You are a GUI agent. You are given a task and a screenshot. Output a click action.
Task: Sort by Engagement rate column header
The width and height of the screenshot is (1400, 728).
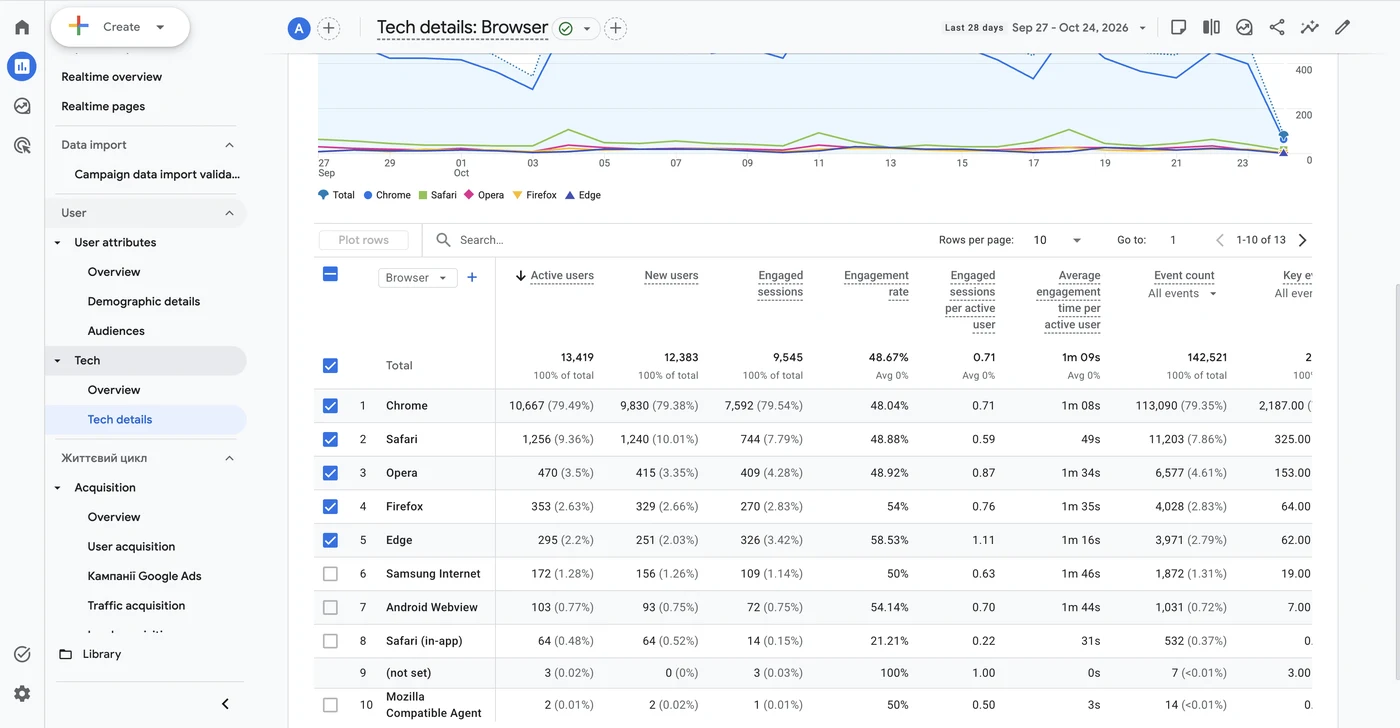876,284
